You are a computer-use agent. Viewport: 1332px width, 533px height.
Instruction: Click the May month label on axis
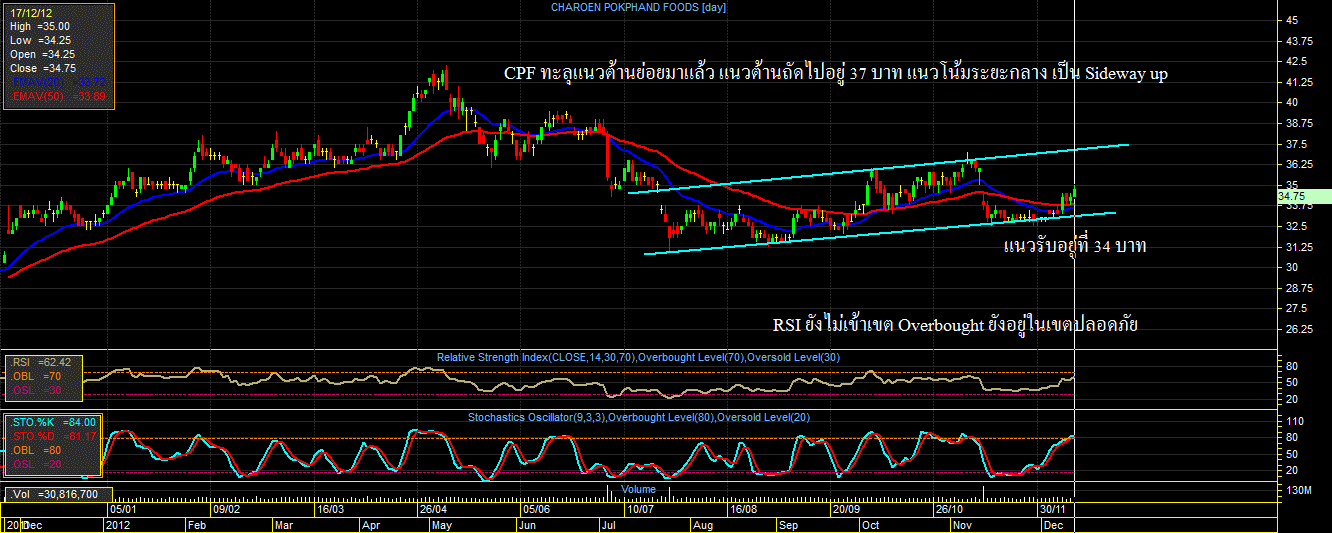(x=439, y=524)
